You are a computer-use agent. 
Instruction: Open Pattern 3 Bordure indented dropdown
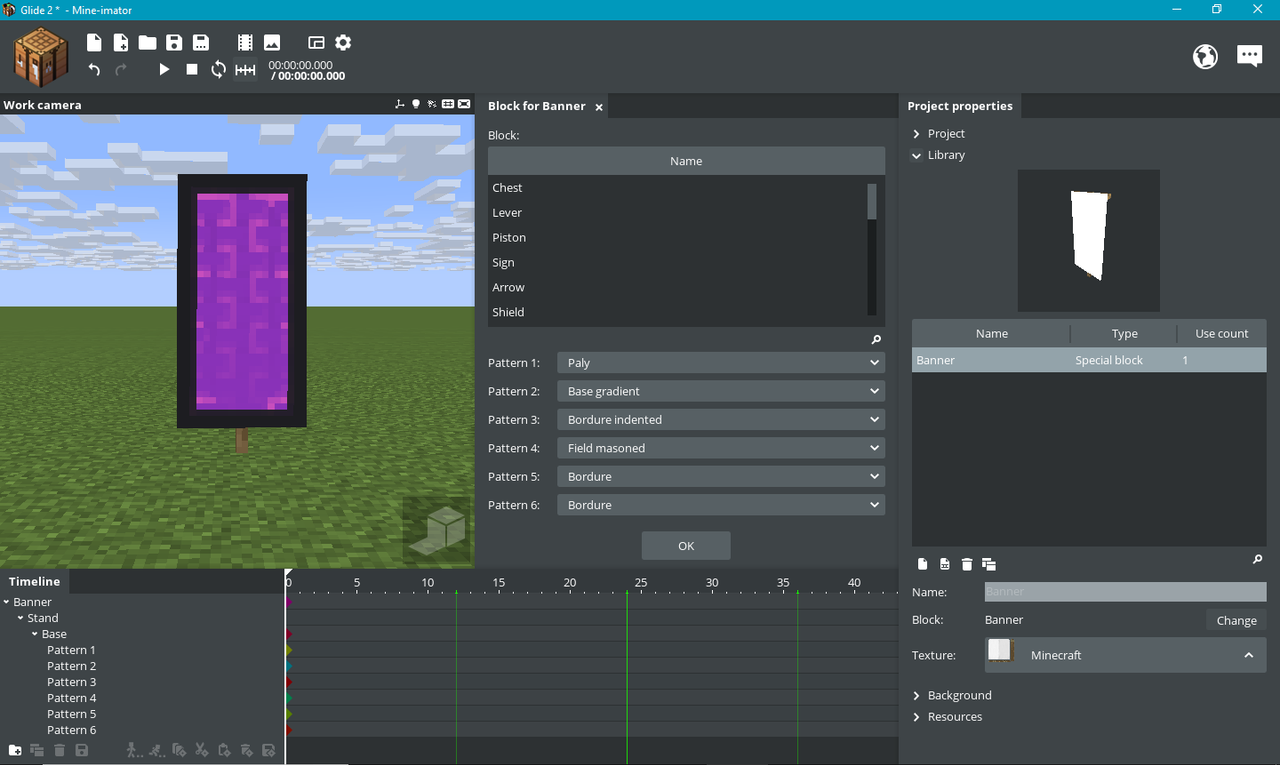(x=721, y=420)
